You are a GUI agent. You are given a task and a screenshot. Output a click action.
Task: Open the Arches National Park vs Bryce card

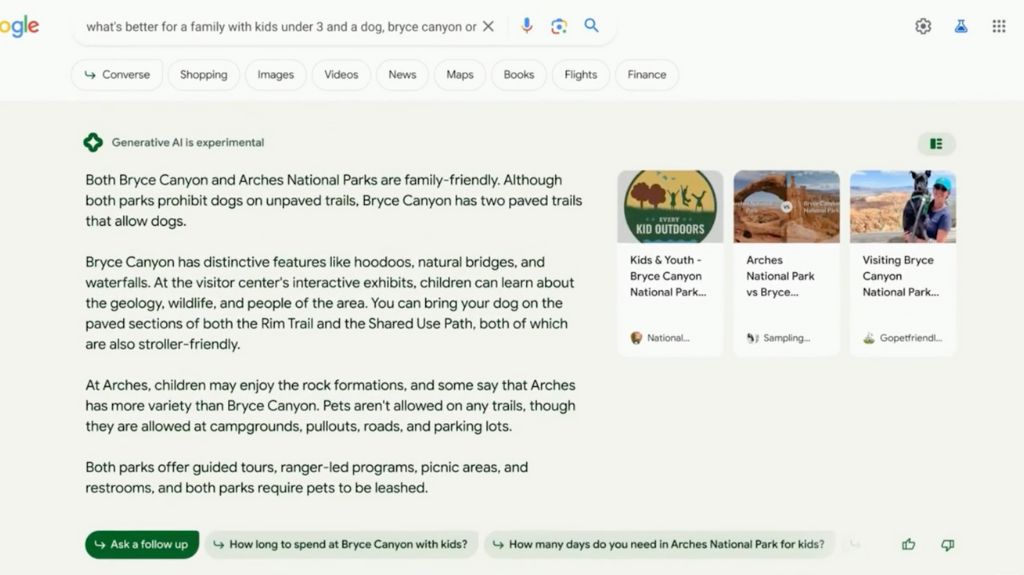(786, 263)
